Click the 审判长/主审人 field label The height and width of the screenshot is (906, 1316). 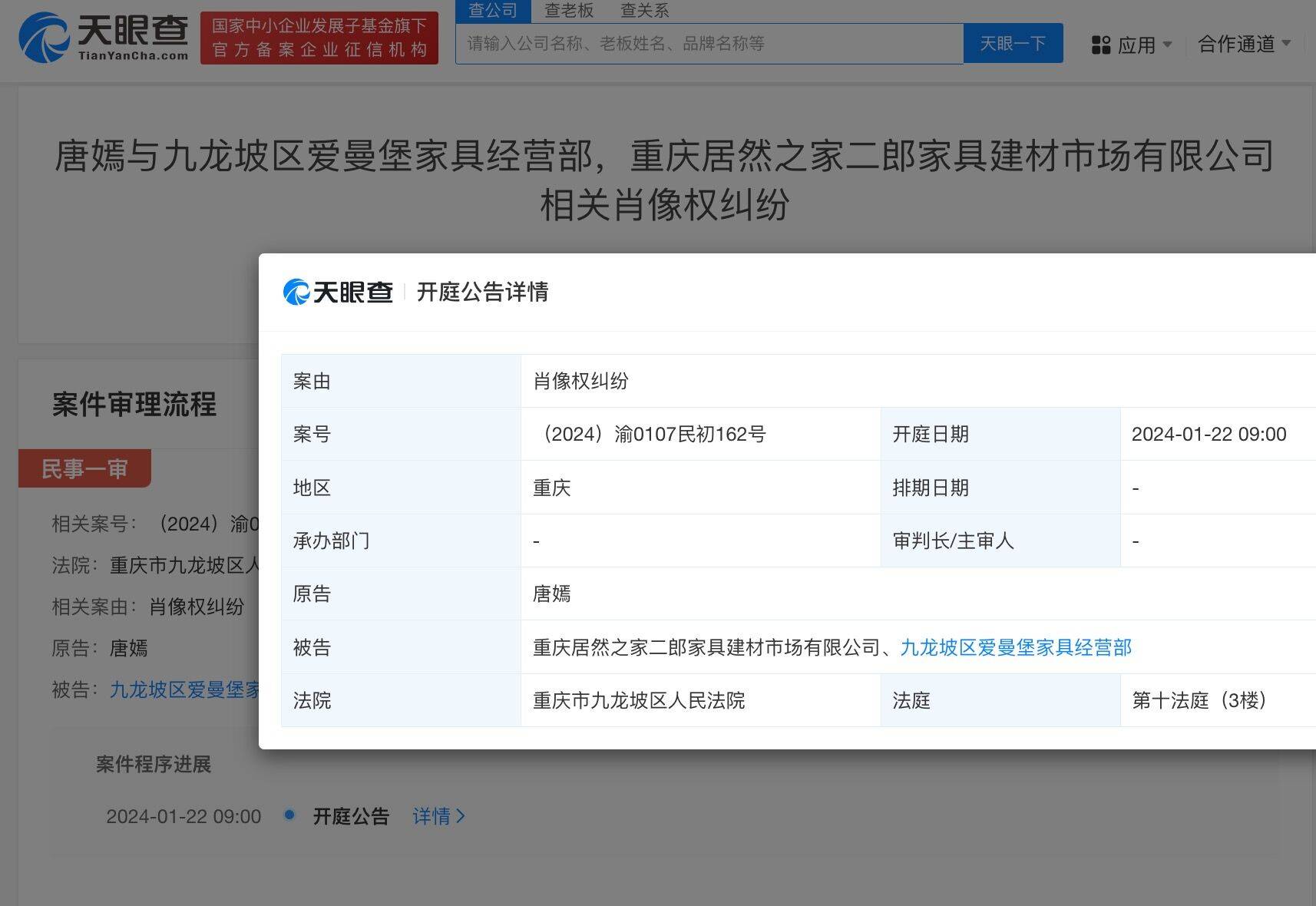(x=953, y=541)
